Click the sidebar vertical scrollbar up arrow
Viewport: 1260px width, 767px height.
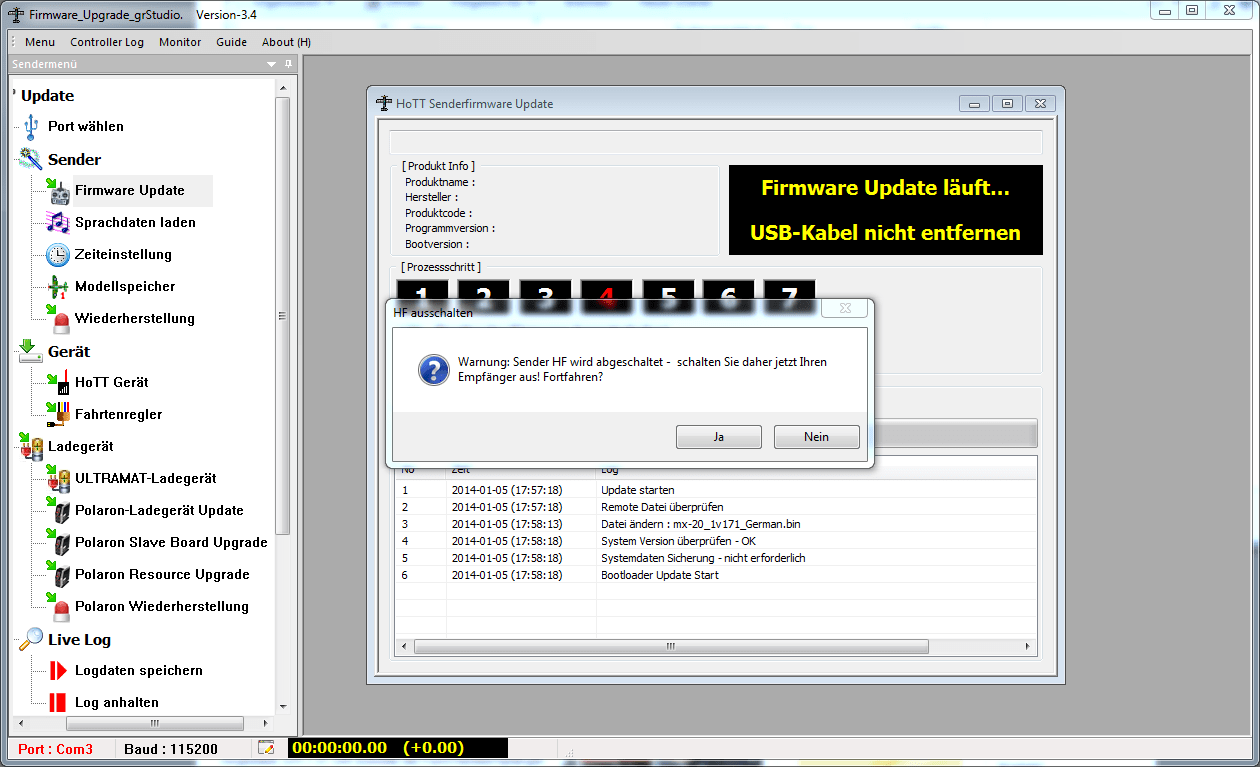283,88
